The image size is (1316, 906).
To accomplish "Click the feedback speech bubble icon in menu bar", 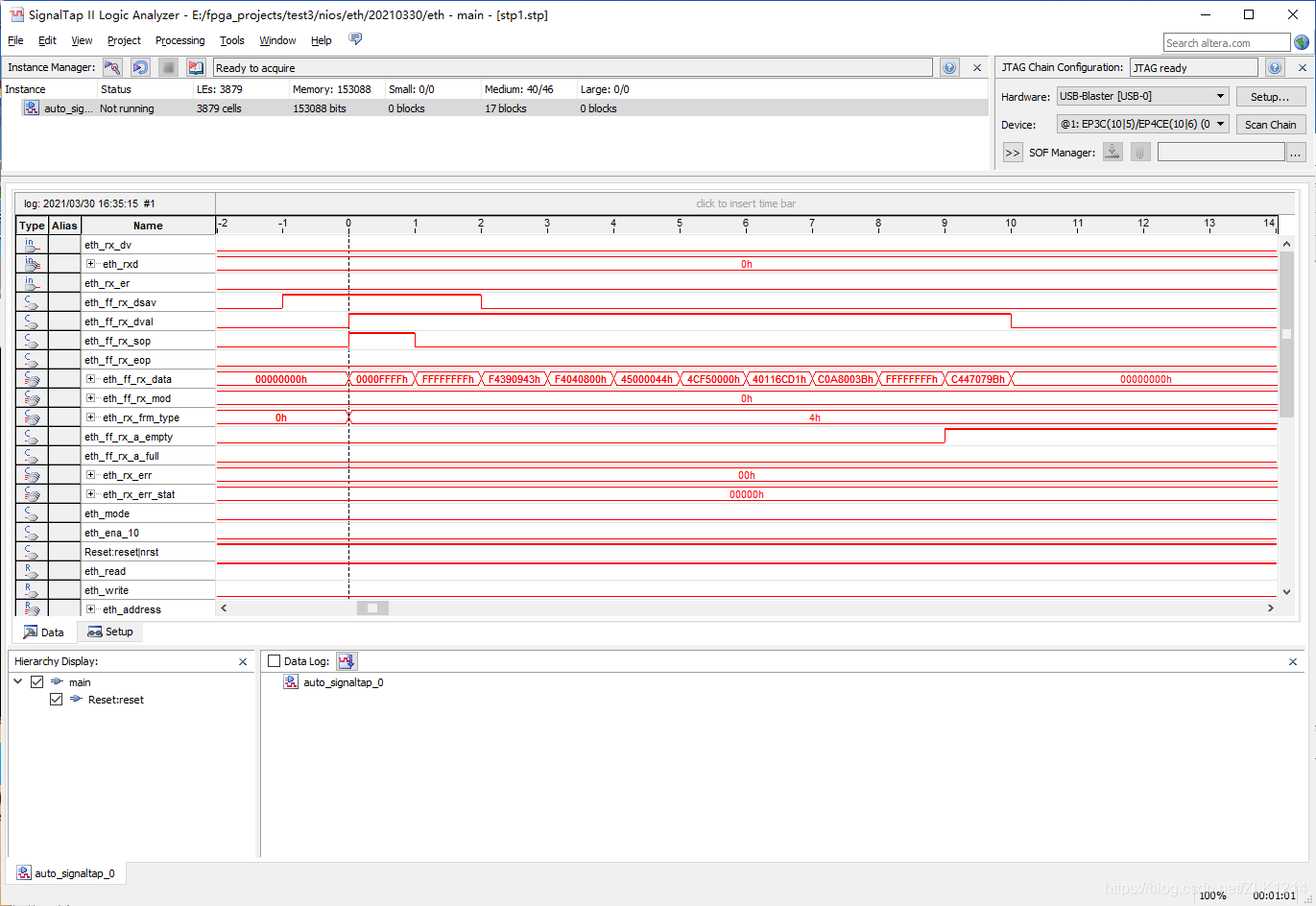I will 355,39.
